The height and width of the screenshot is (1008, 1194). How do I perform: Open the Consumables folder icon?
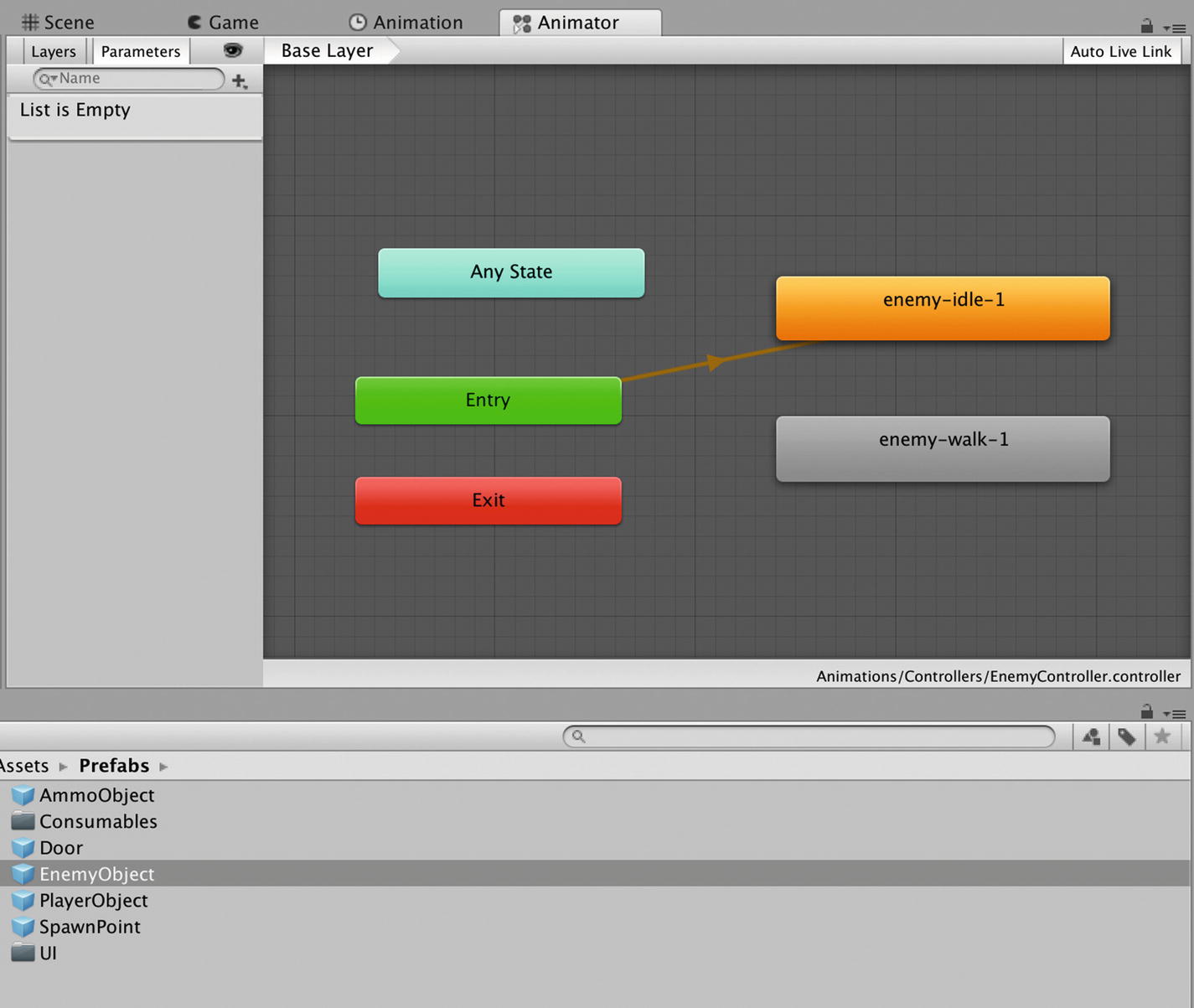tap(23, 821)
